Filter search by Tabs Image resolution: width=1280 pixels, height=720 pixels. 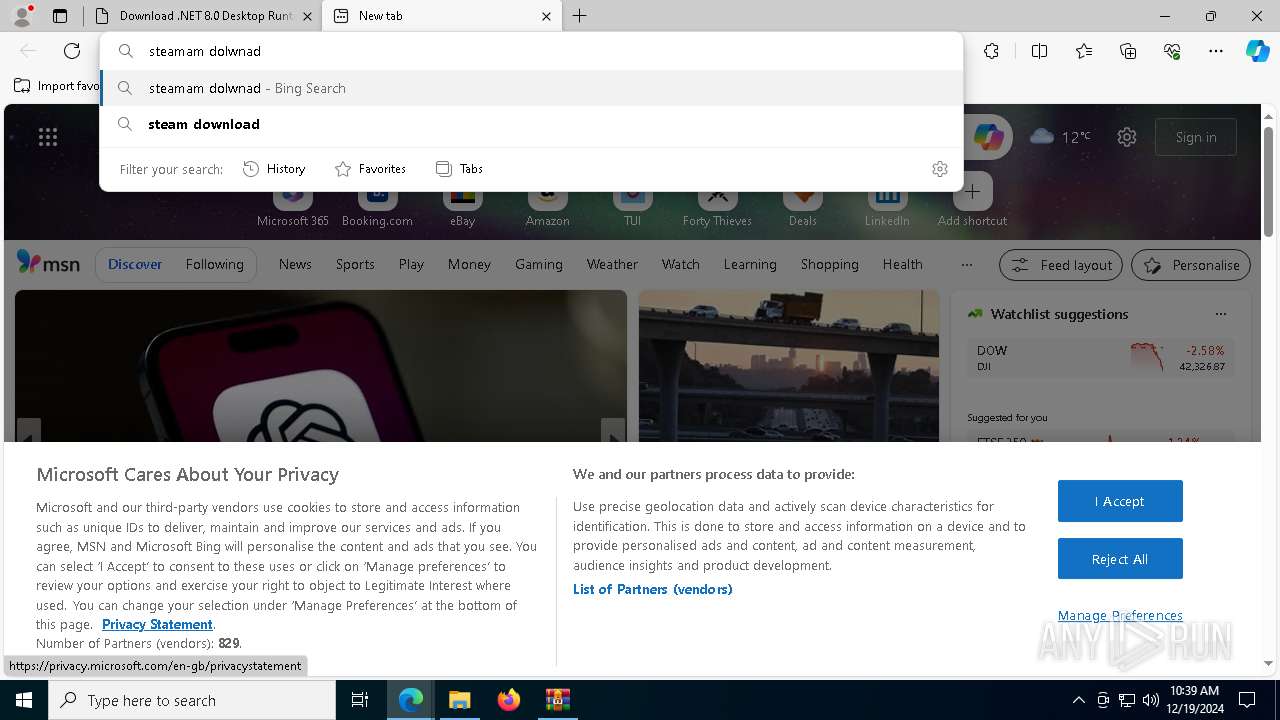459,169
